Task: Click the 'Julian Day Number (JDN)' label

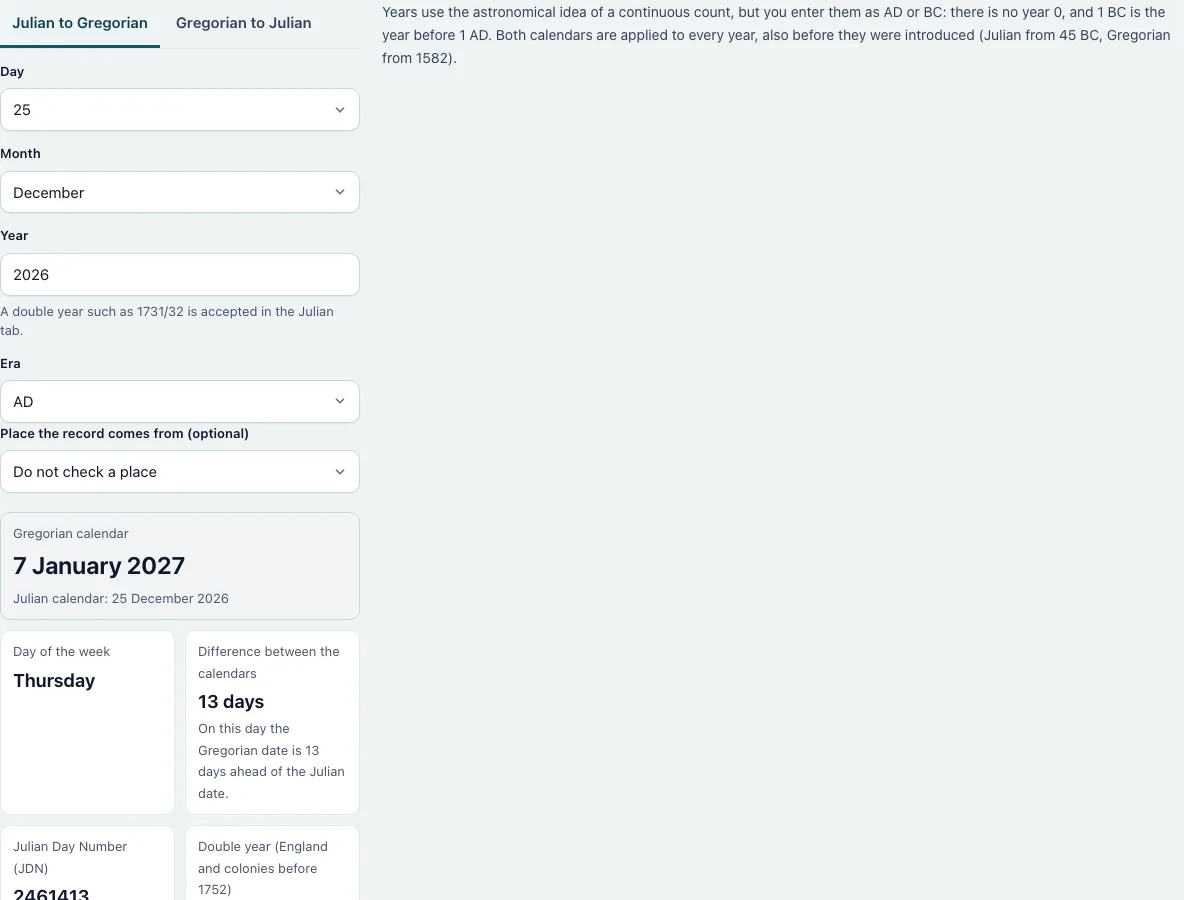Action: (70, 858)
